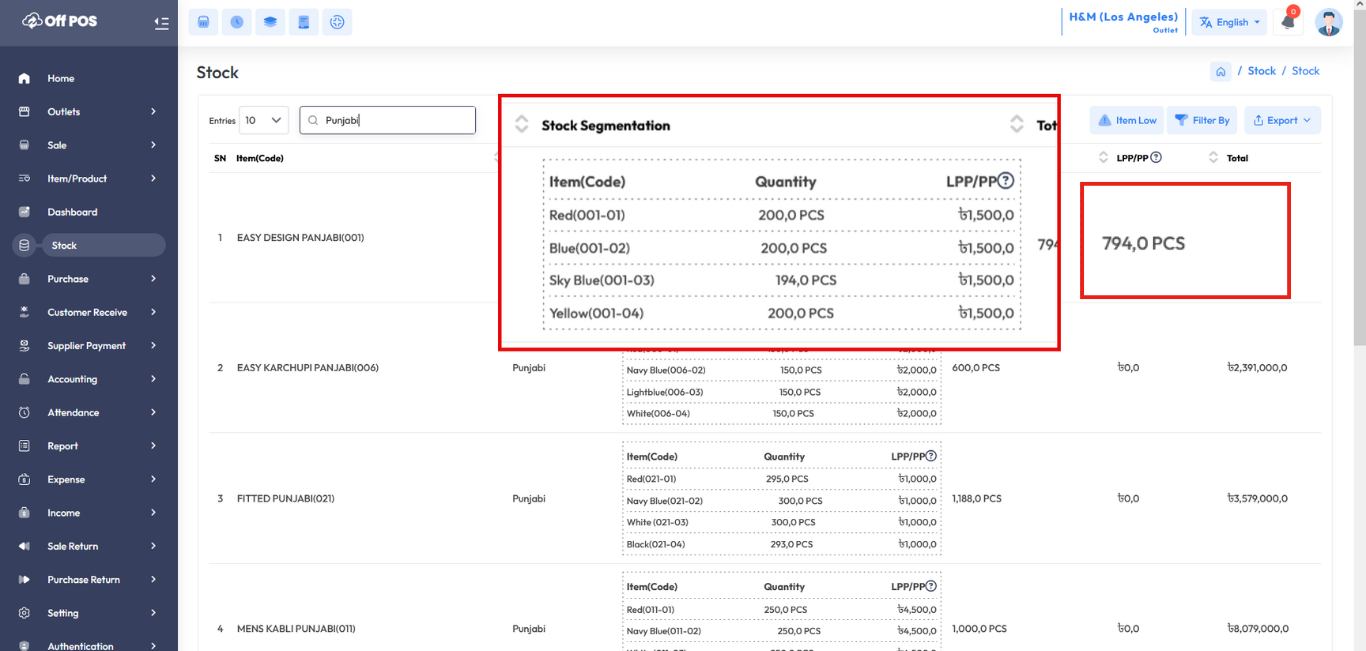
Task: Open the notifications bell
Action: (1288, 22)
